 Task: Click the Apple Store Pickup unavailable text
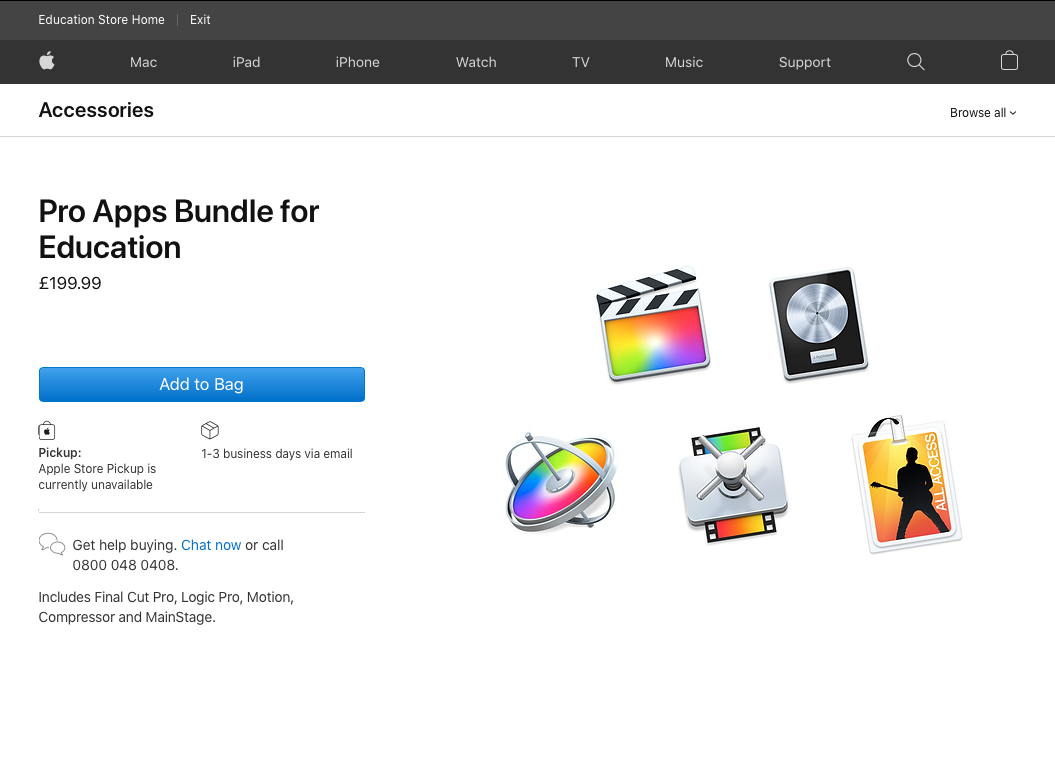coord(97,476)
